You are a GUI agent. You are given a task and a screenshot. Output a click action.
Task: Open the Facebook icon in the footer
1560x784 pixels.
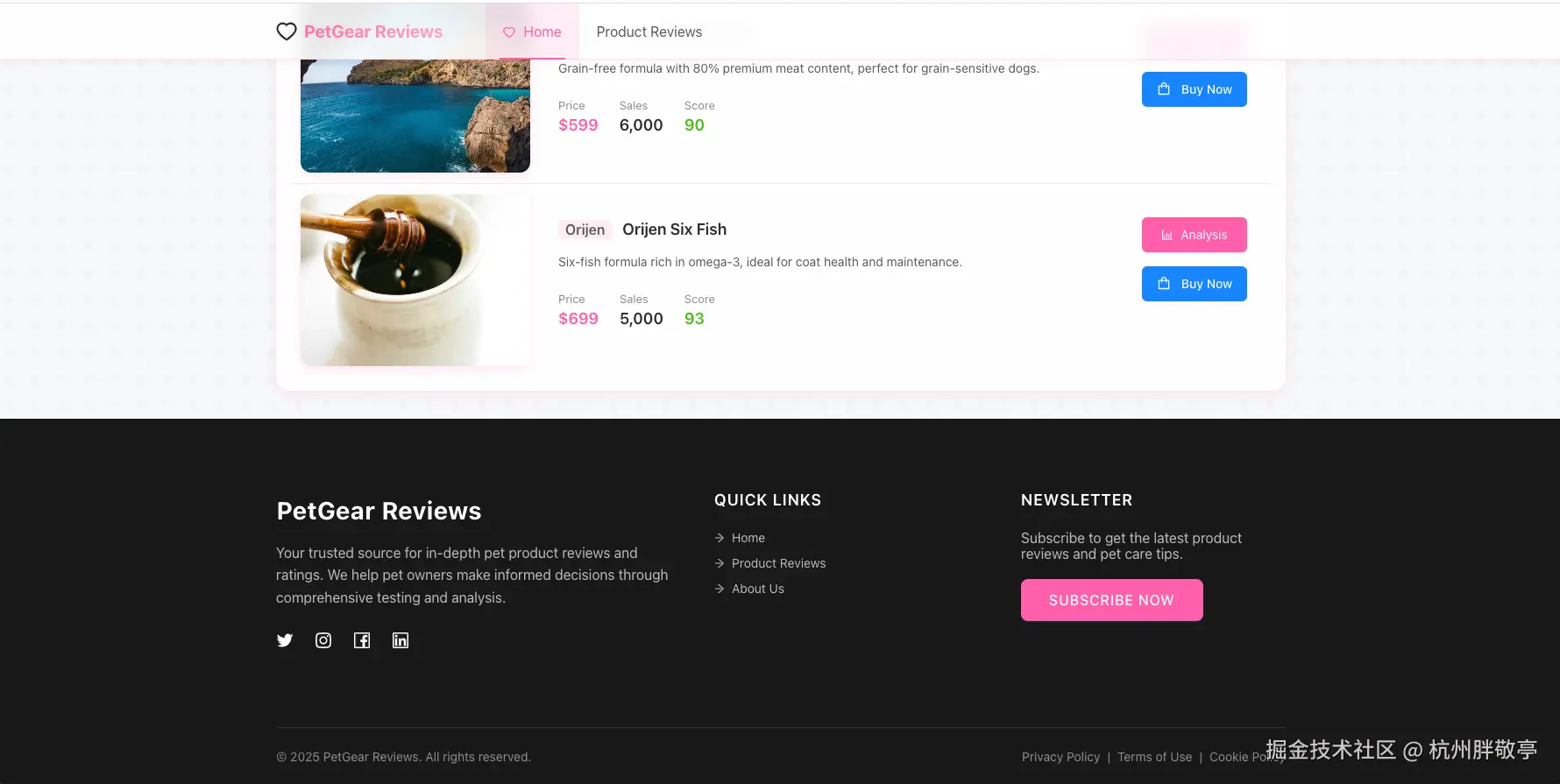[362, 640]
